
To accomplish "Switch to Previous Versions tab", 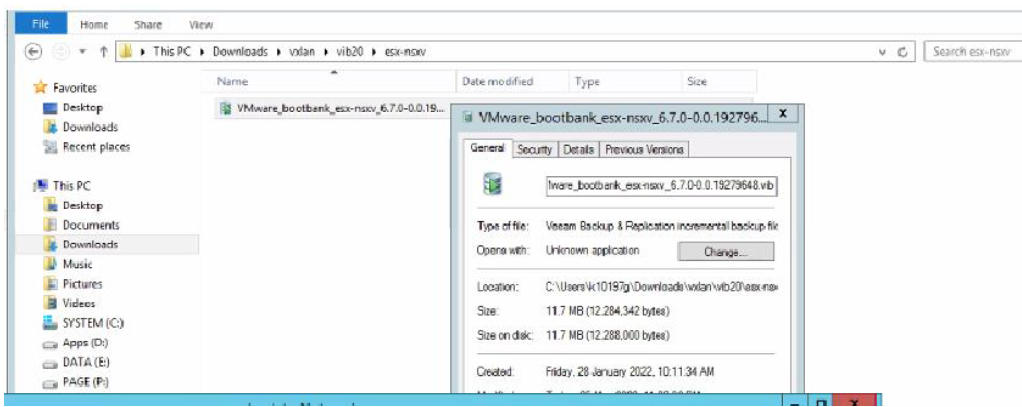I will pos(644,149).
